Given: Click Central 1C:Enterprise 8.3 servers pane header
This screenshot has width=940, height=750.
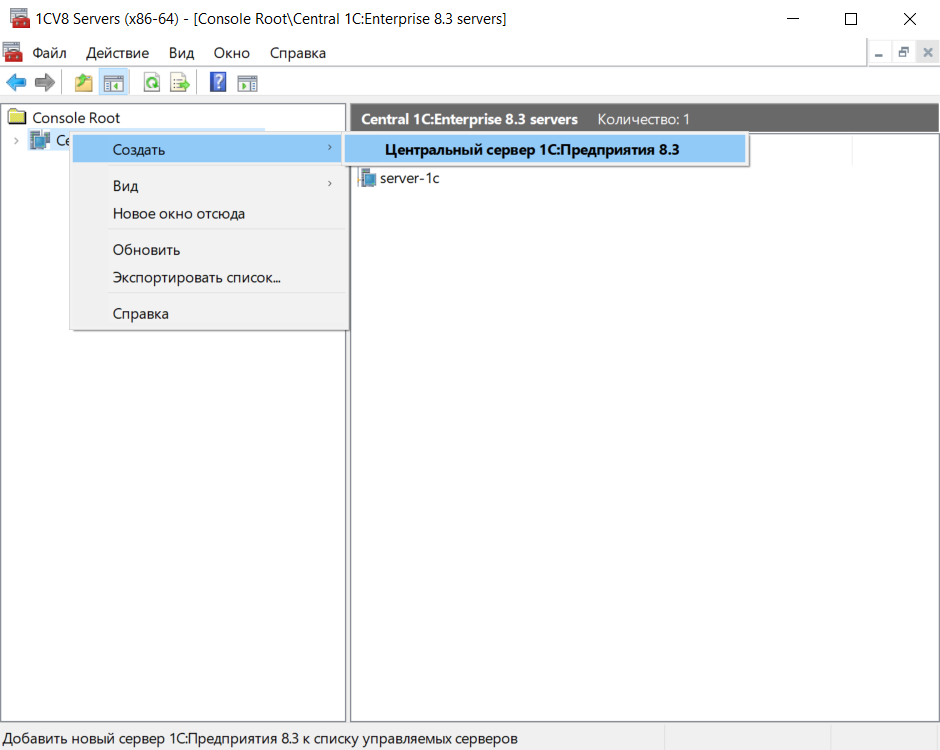Looking at the screenshot, I should coord(469,119).
